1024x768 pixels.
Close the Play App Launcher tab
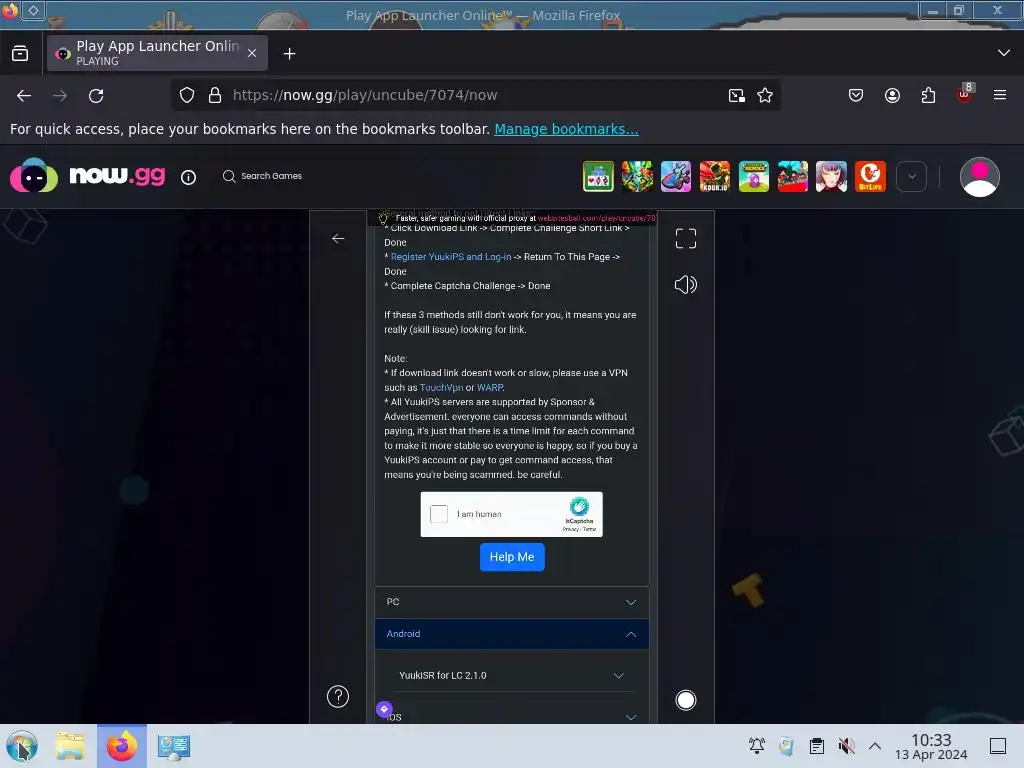pos(252,54)
